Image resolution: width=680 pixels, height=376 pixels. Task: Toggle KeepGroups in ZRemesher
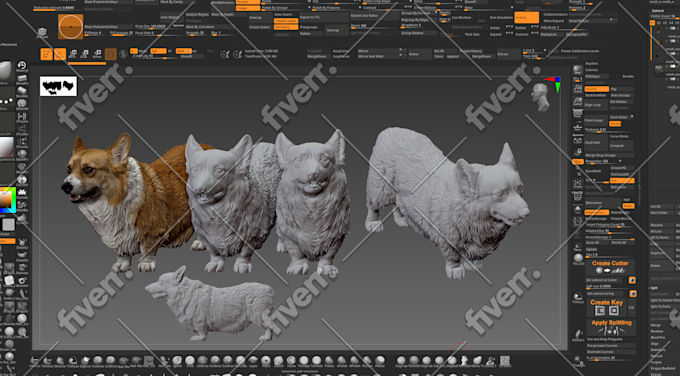(x=596, y=213)
